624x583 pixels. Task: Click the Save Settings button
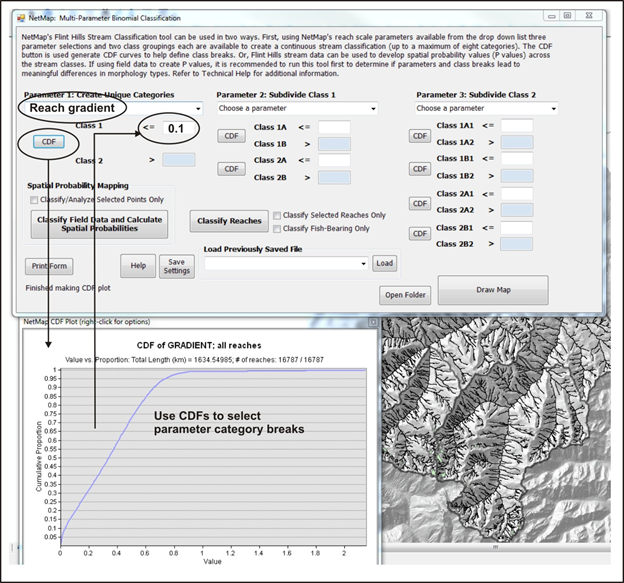176,265
